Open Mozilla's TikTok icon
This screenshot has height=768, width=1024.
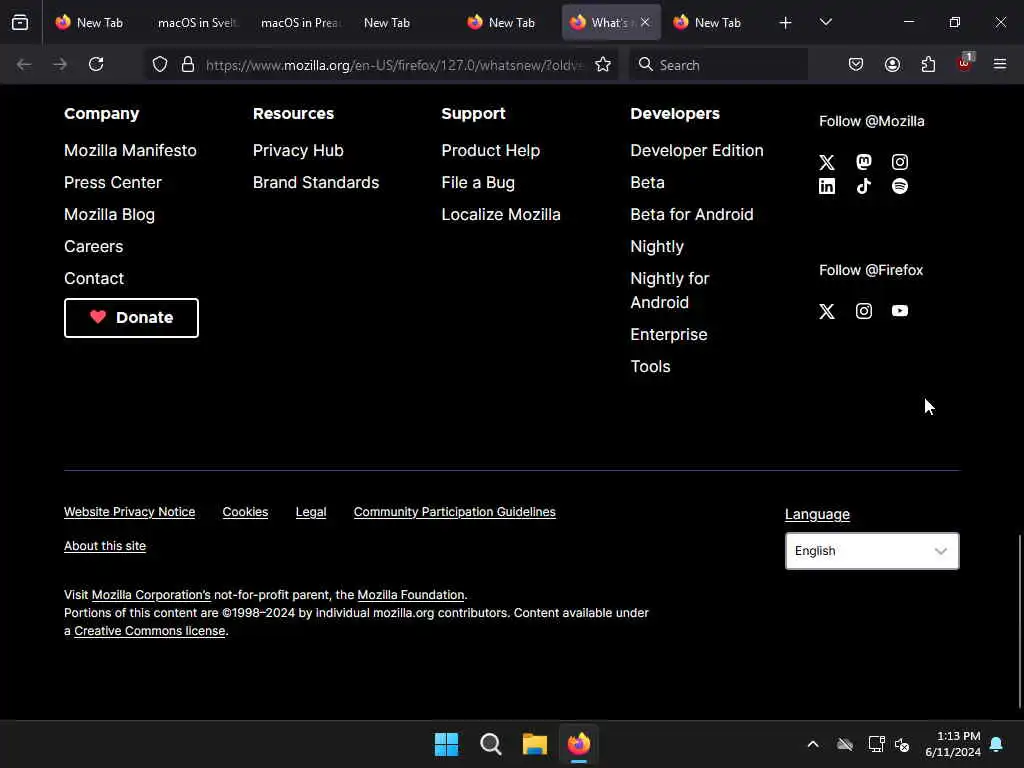pyautogui.click(x=863, y=186)
